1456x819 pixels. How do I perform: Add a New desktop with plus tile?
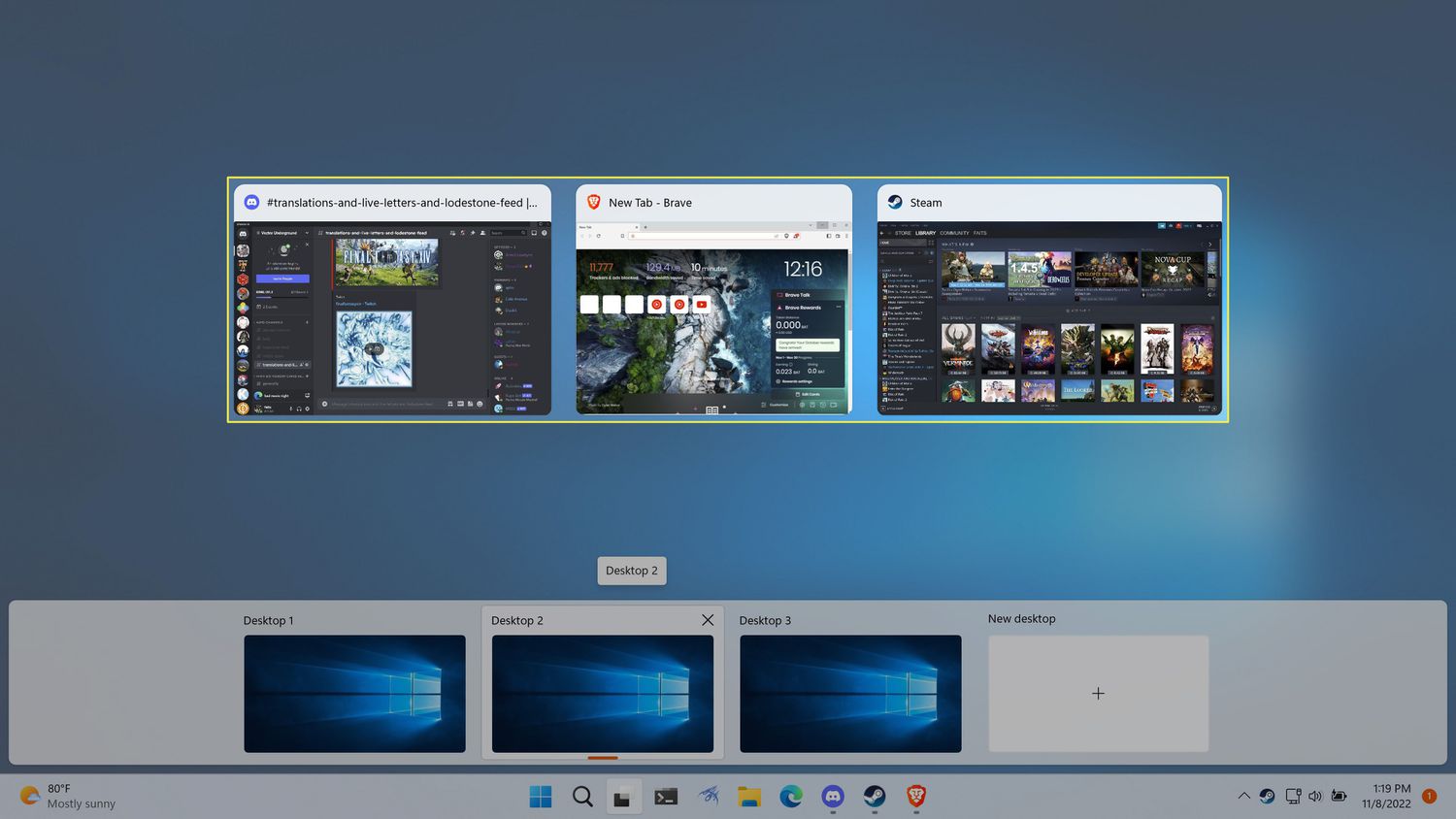1098,693
